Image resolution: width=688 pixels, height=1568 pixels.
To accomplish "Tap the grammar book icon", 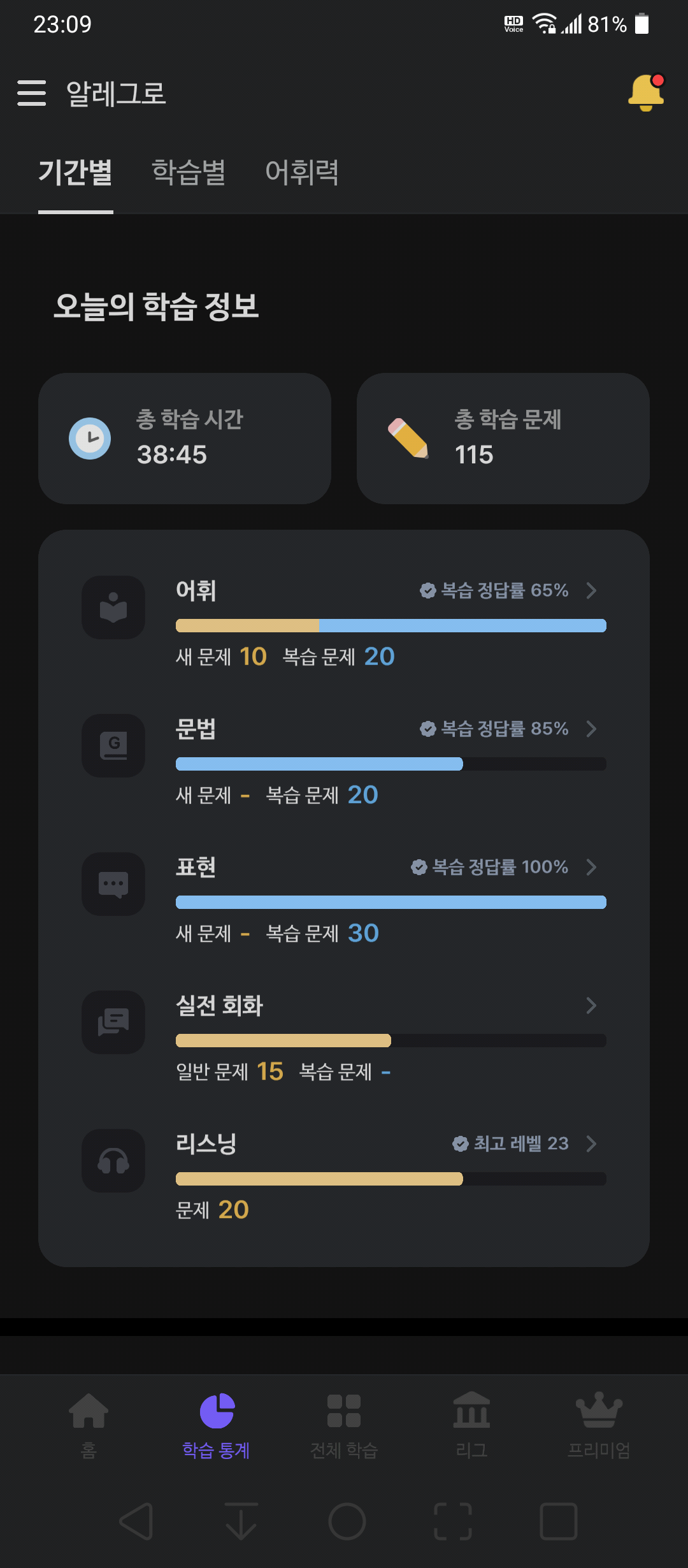I will point(113,746).
